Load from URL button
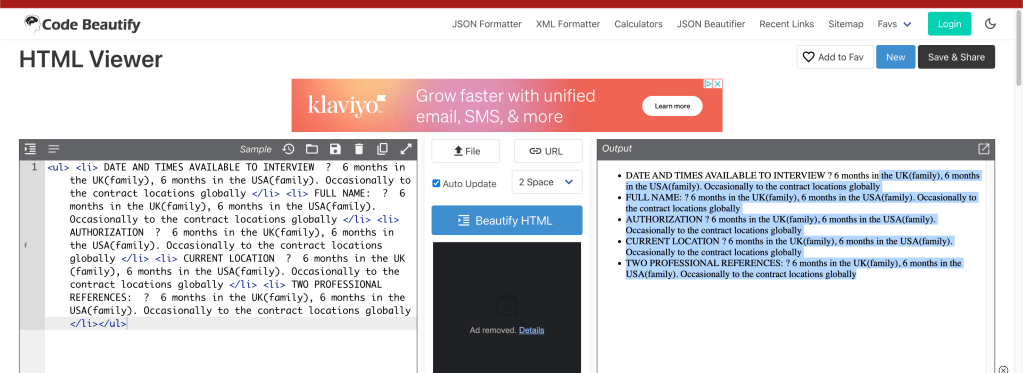 tap(548, 151)
